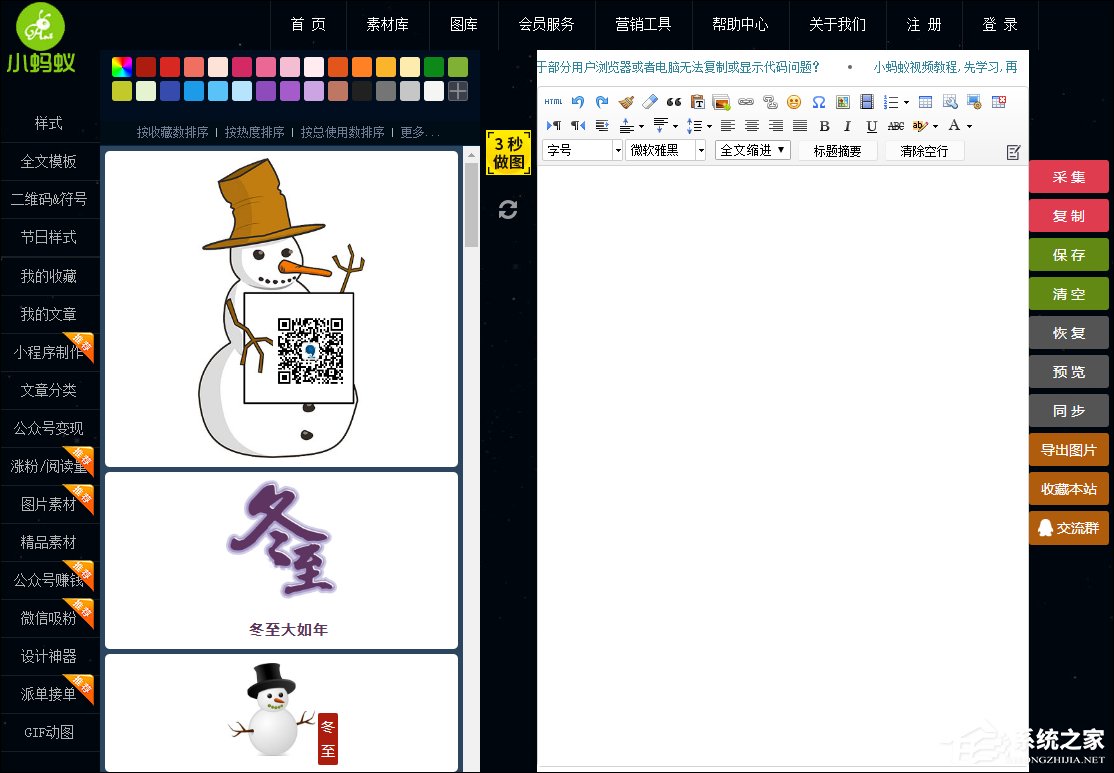The image size is (1114, 773).
Task: Switch editor to HTML source mode
Action: [553, 102]
